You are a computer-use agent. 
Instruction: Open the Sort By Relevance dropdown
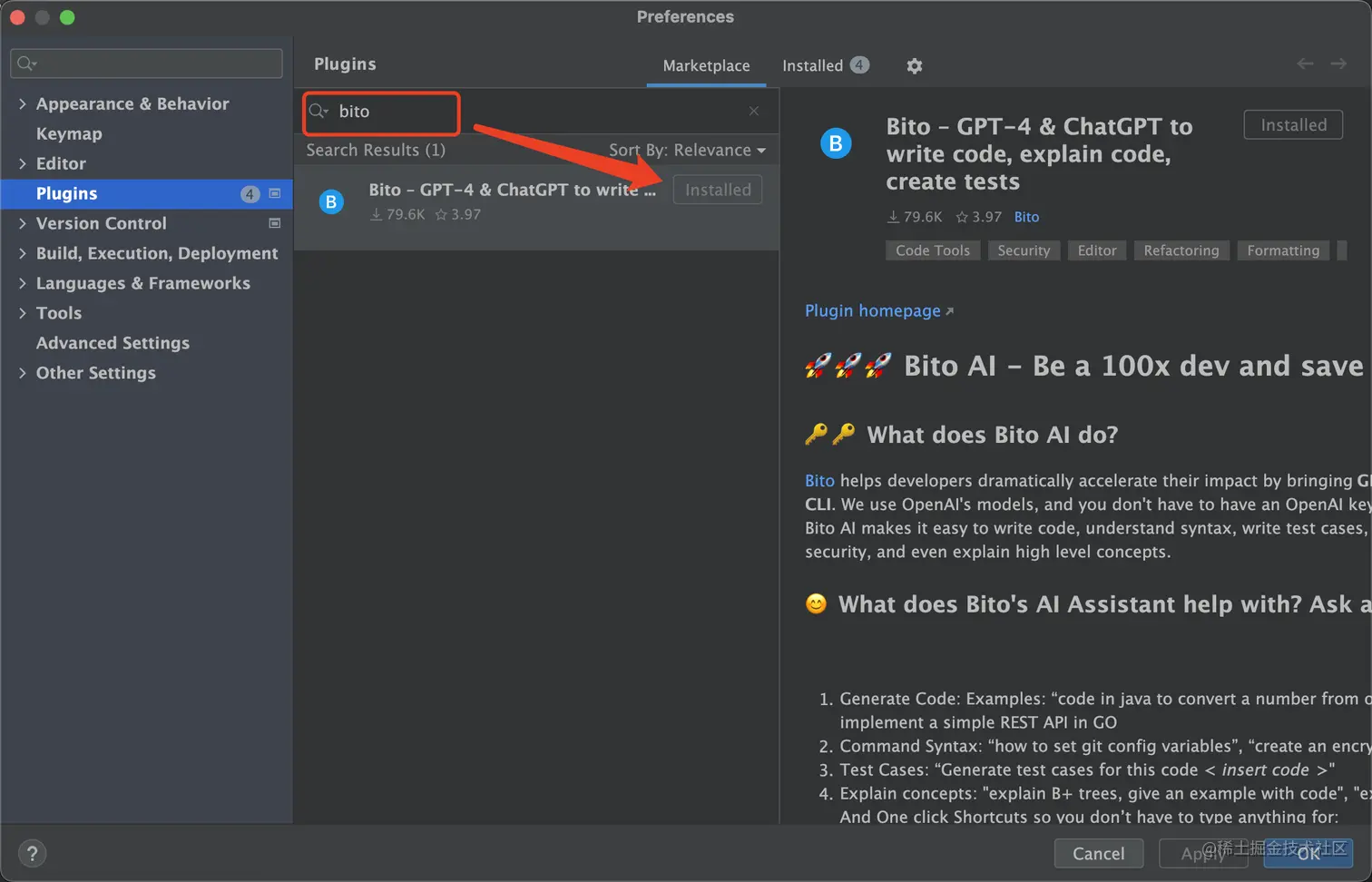click(x=687, y=150)
